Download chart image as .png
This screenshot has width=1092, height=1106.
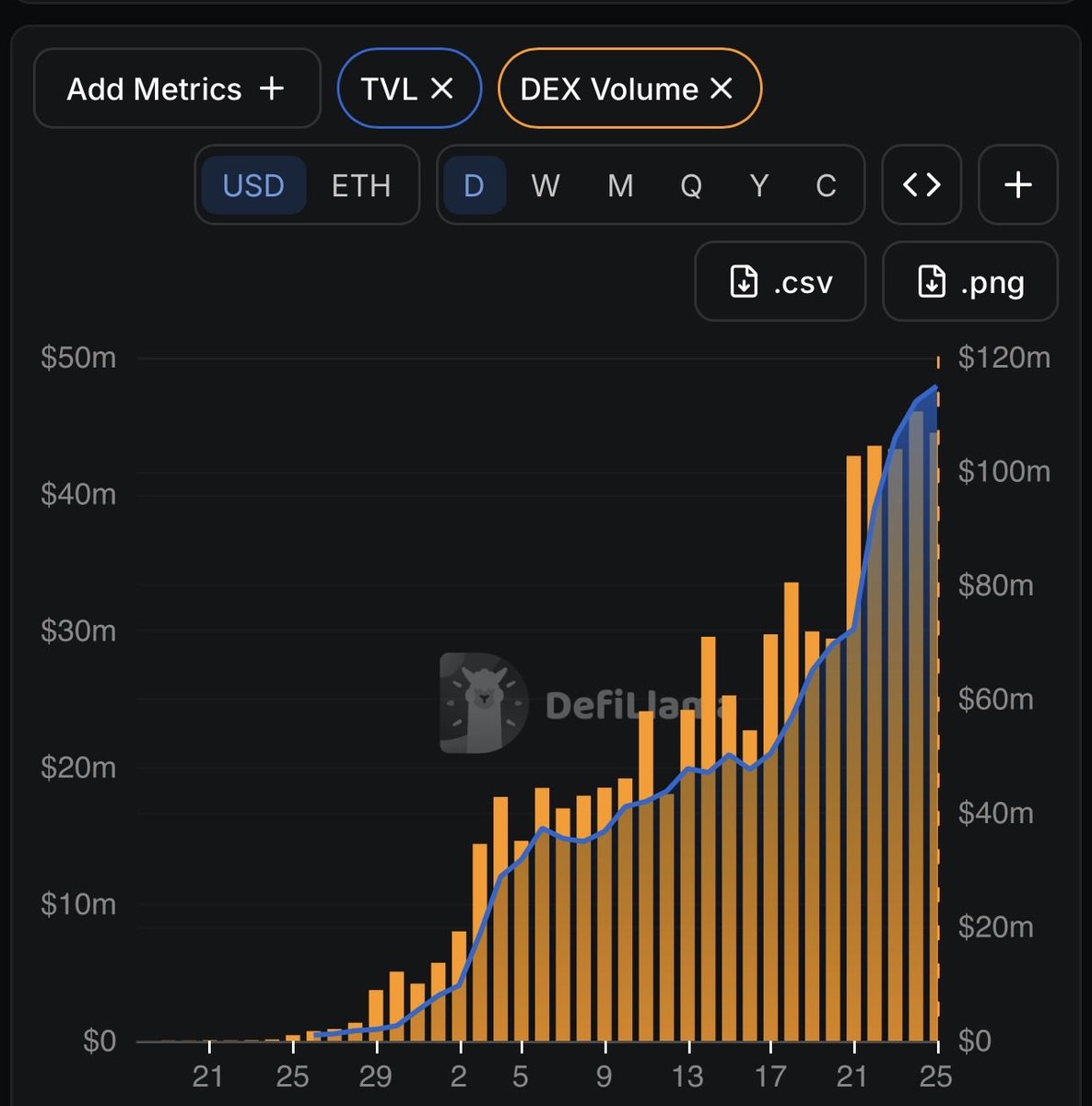pos(970,281)
